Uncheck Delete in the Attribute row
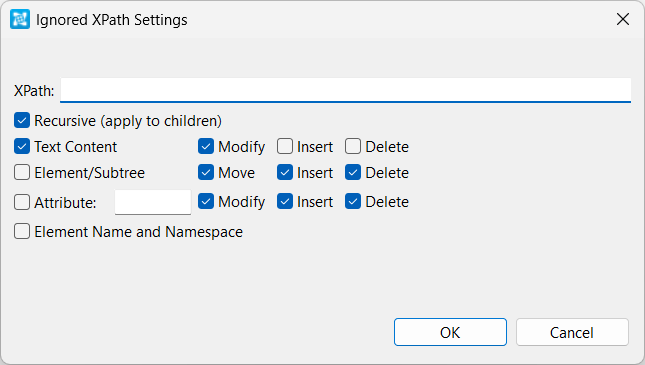The width and height of the screenshot is (645, 365). (x=353, y=202)
